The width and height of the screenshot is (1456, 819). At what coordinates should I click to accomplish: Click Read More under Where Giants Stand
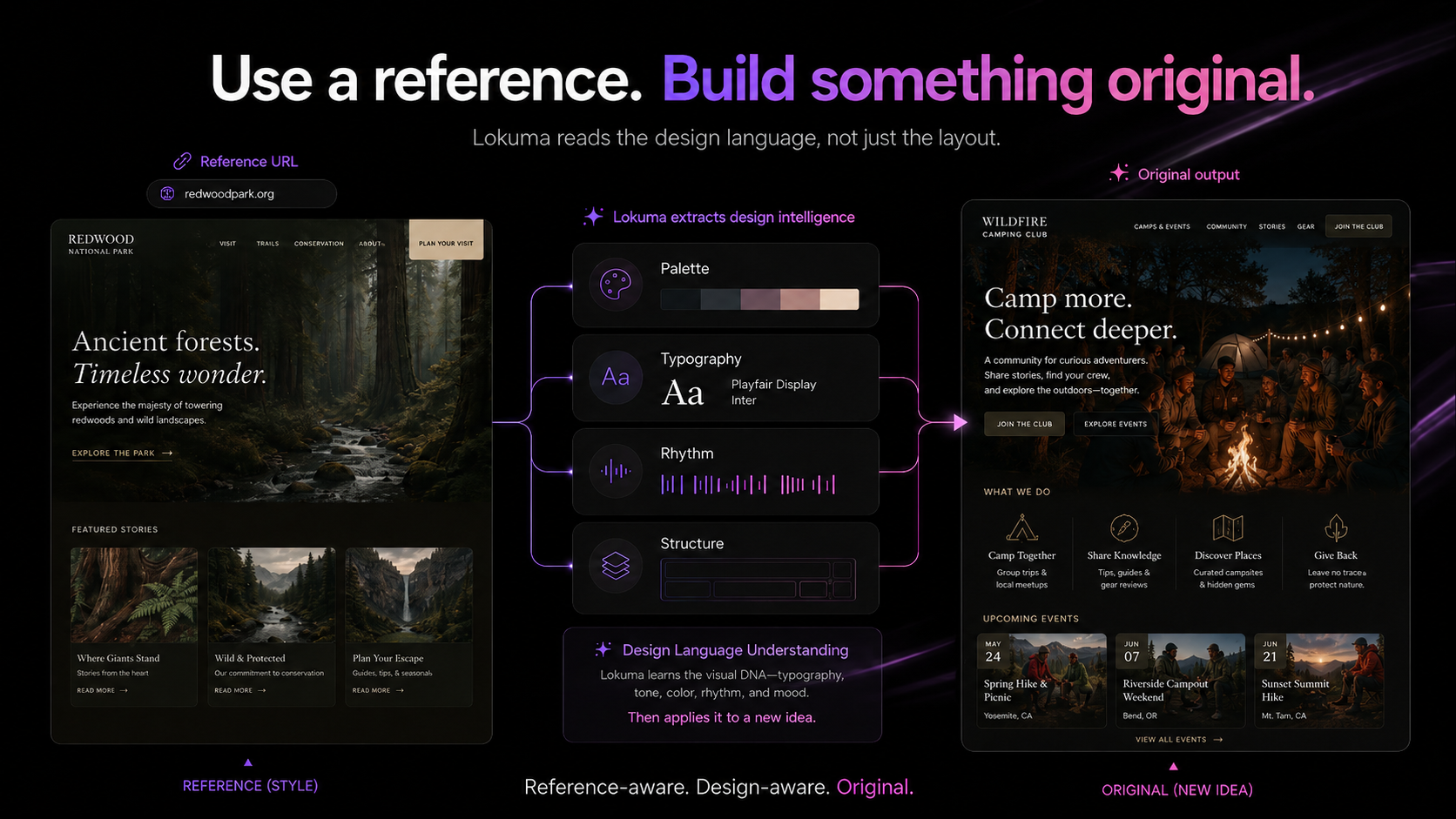pos(103,690)
